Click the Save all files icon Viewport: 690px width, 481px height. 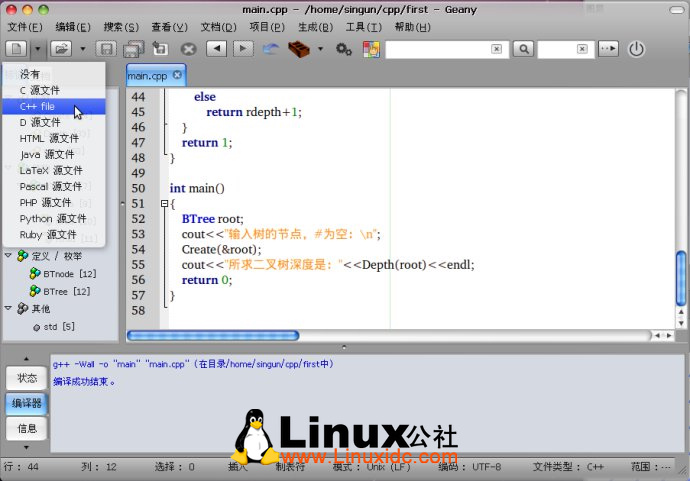tap(134, 49)
